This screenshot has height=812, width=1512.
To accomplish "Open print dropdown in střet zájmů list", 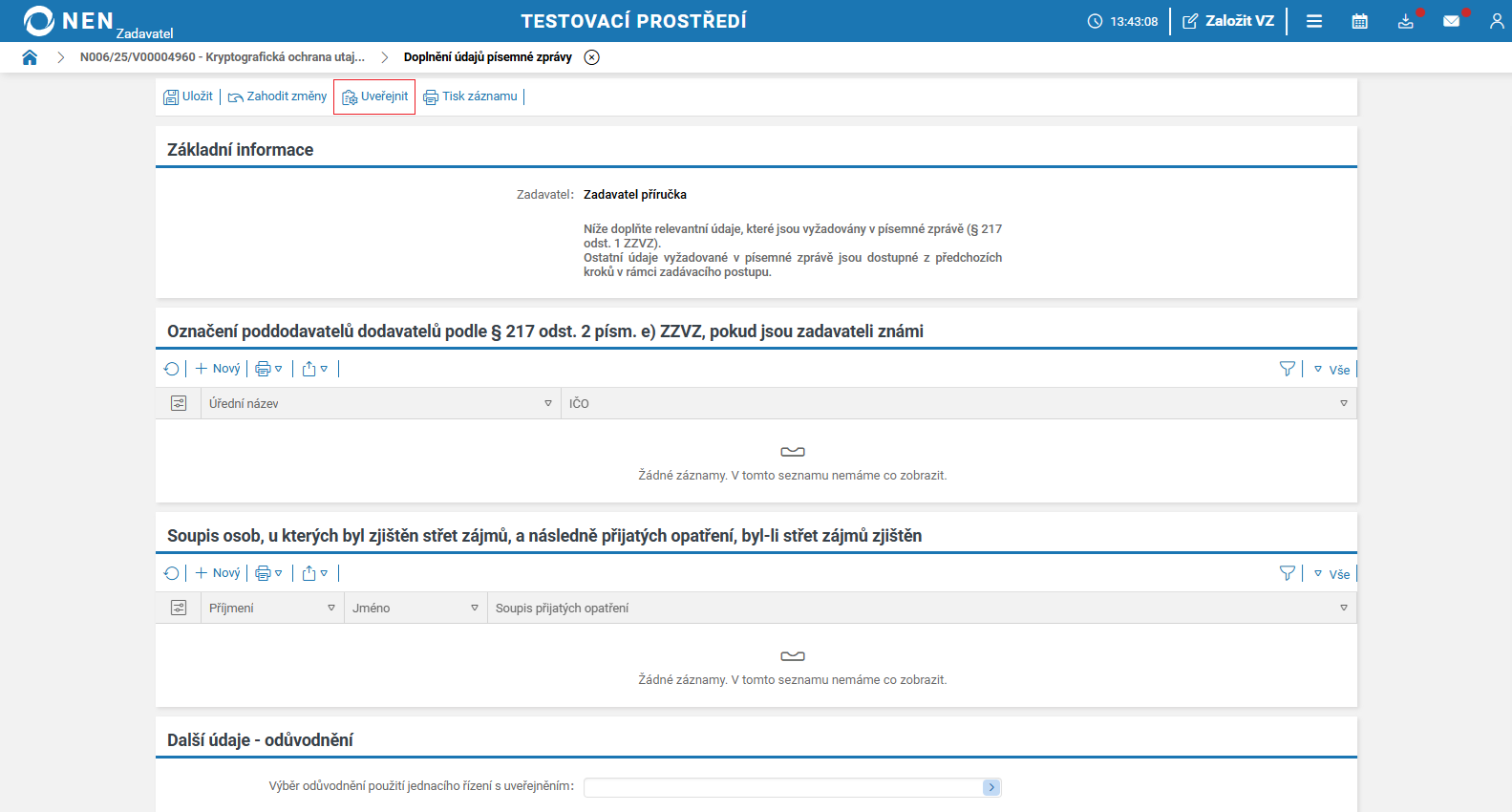I will pos(268,573).
